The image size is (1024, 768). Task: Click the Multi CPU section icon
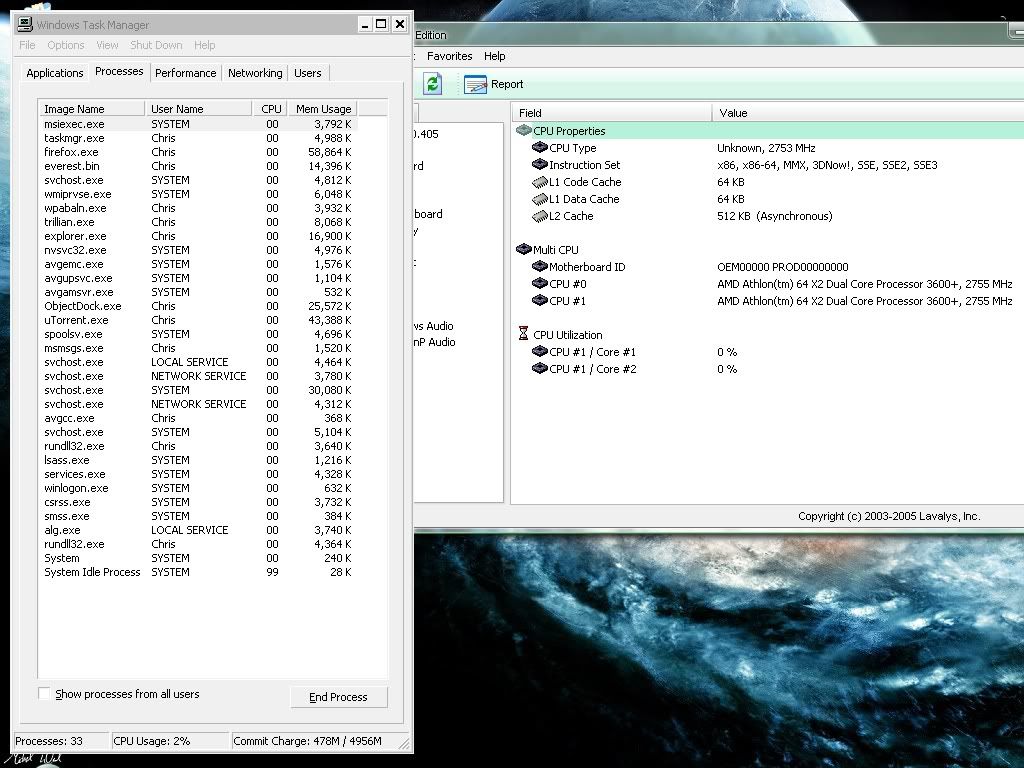(x=524, y=249)
